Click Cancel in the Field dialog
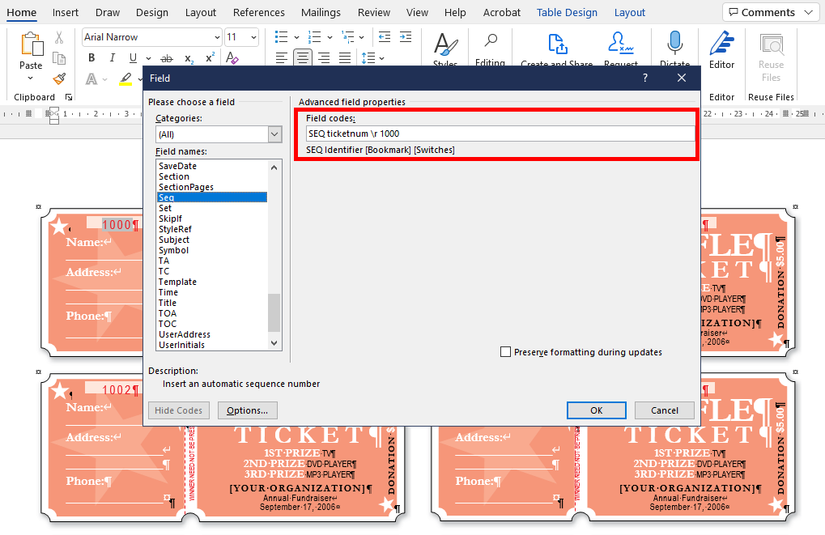 click(665, 410)
